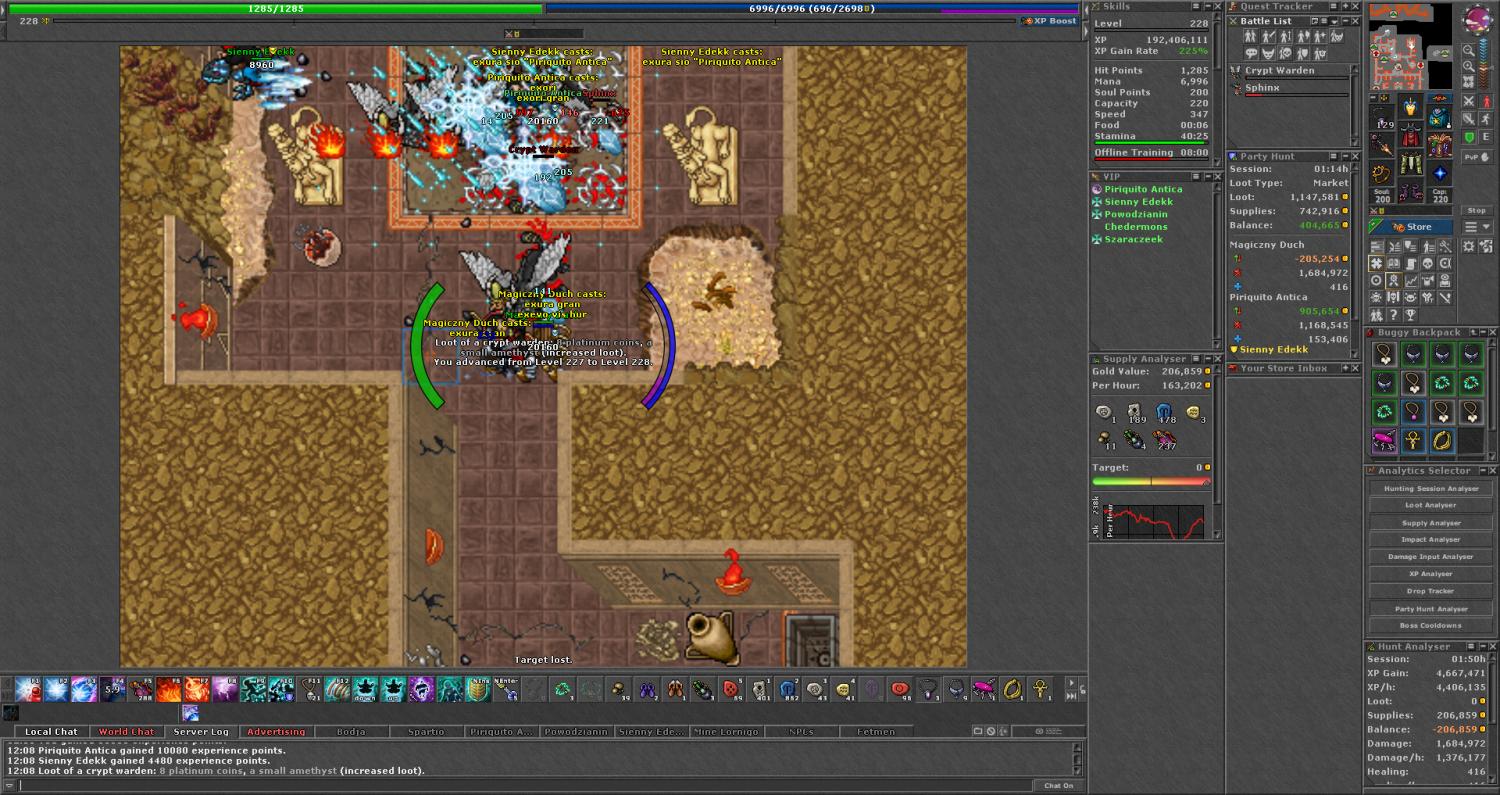The height and width of the screenshot is (795, 1500).
Task: Click the minimap view
Action: click(1410, 46)
